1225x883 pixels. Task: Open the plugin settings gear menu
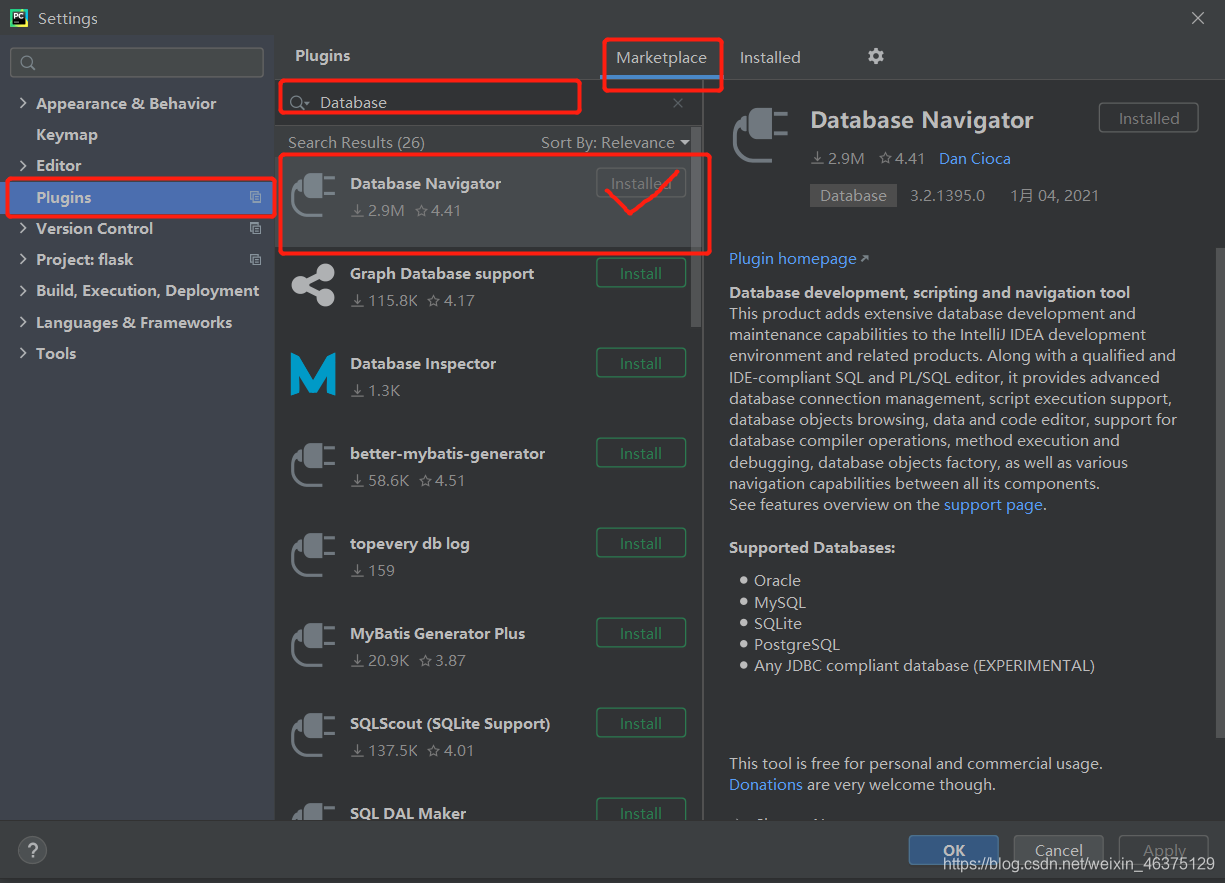(875, 57)
